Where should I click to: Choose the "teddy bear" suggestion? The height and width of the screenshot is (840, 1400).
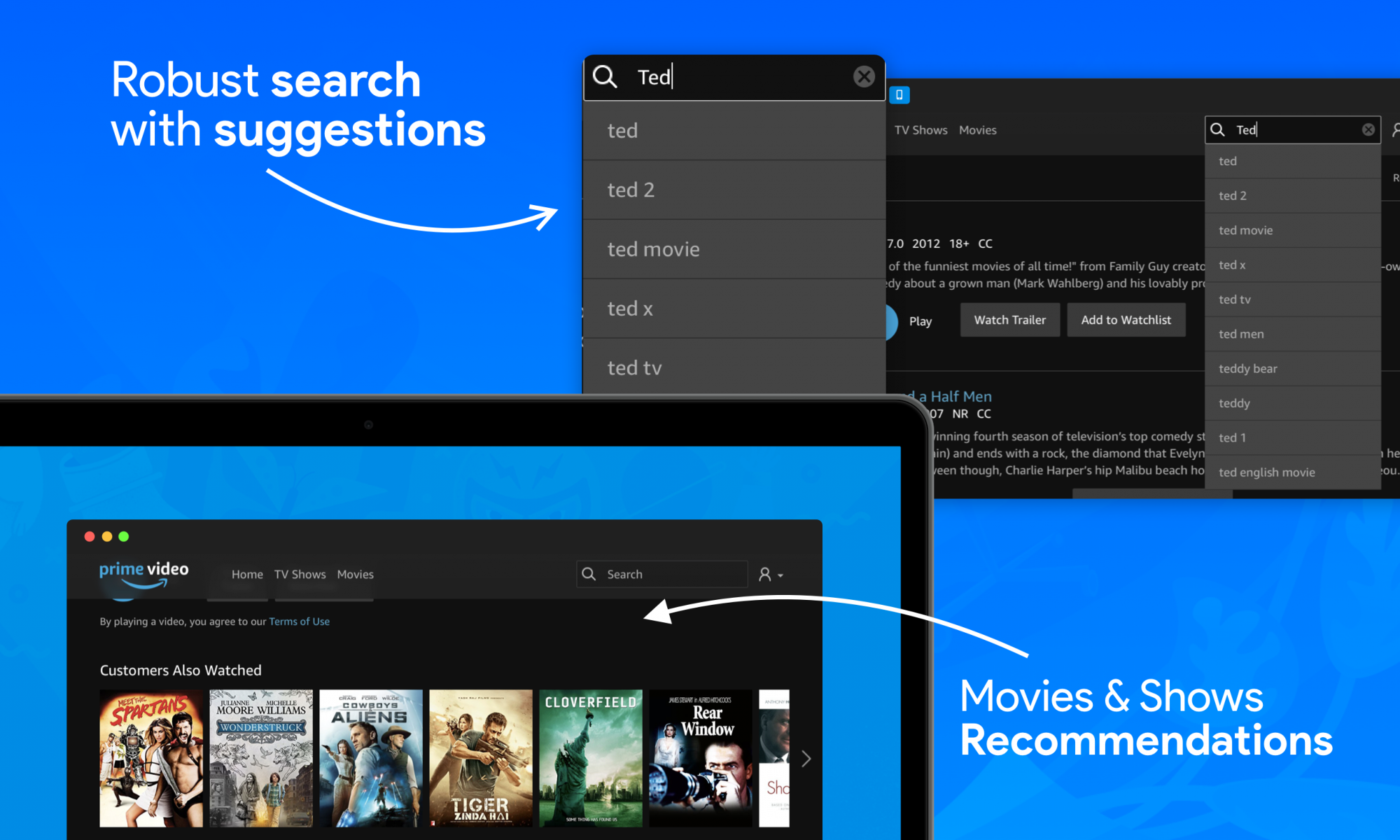click(x=1292, y=369)
